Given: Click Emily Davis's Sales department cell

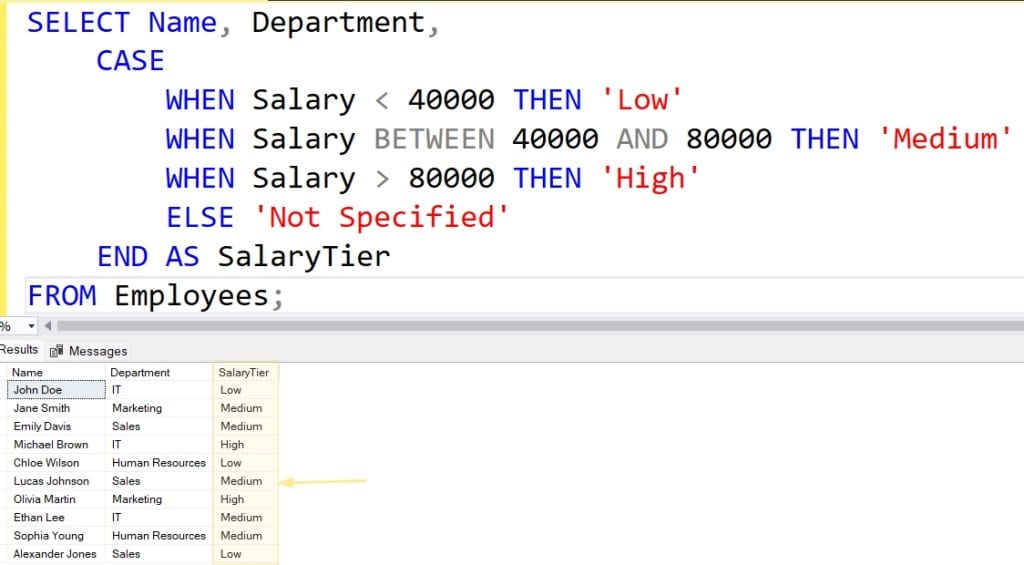Looking at the screenshot, I should 159,427.
